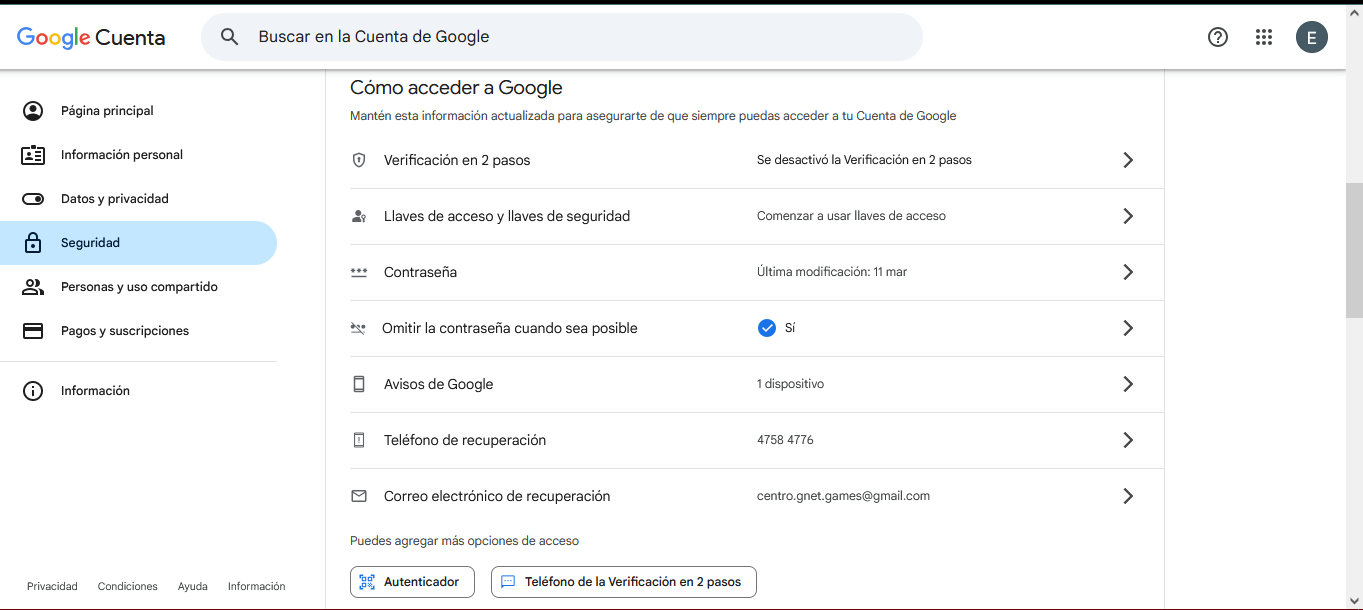Viewport: 1363px width, 610px height.
Task: Expand Verificación en 2 pasos arrow
Action: click(x=1128, y=160)
